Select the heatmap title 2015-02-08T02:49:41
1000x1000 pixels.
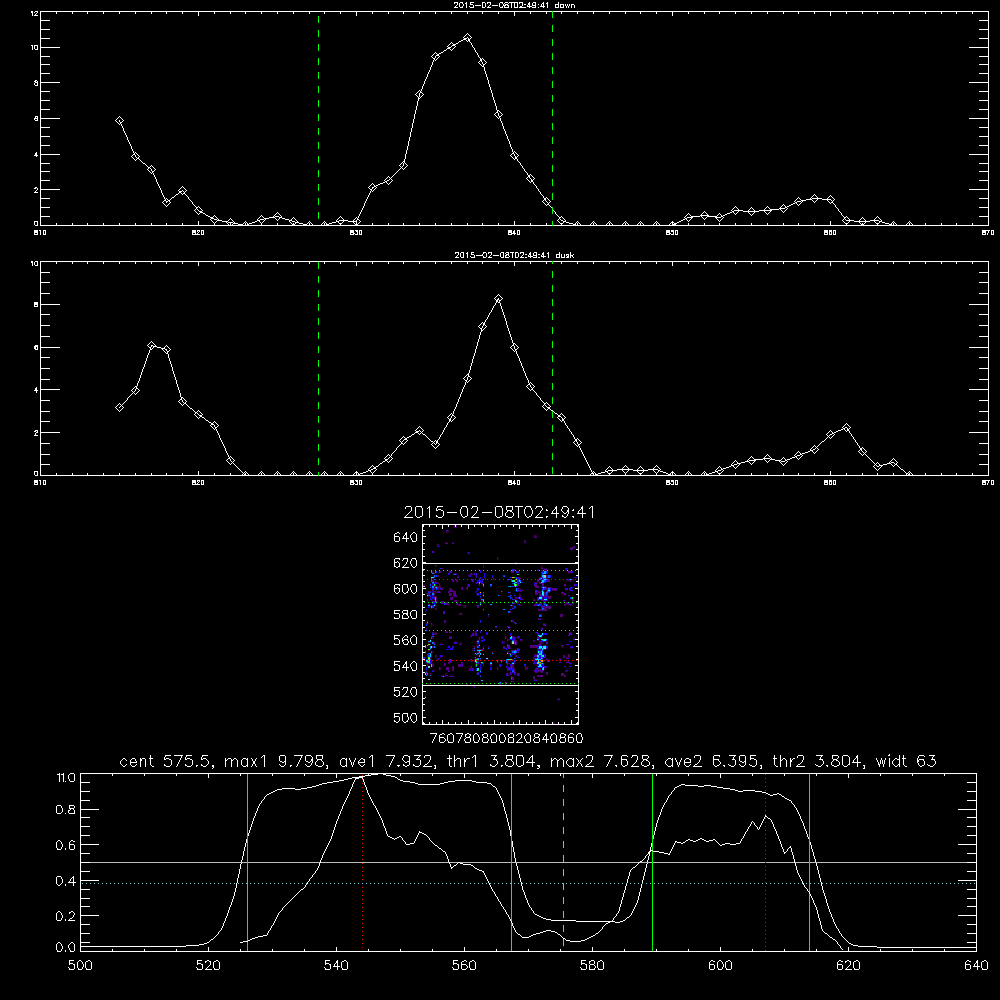[499, 512]
